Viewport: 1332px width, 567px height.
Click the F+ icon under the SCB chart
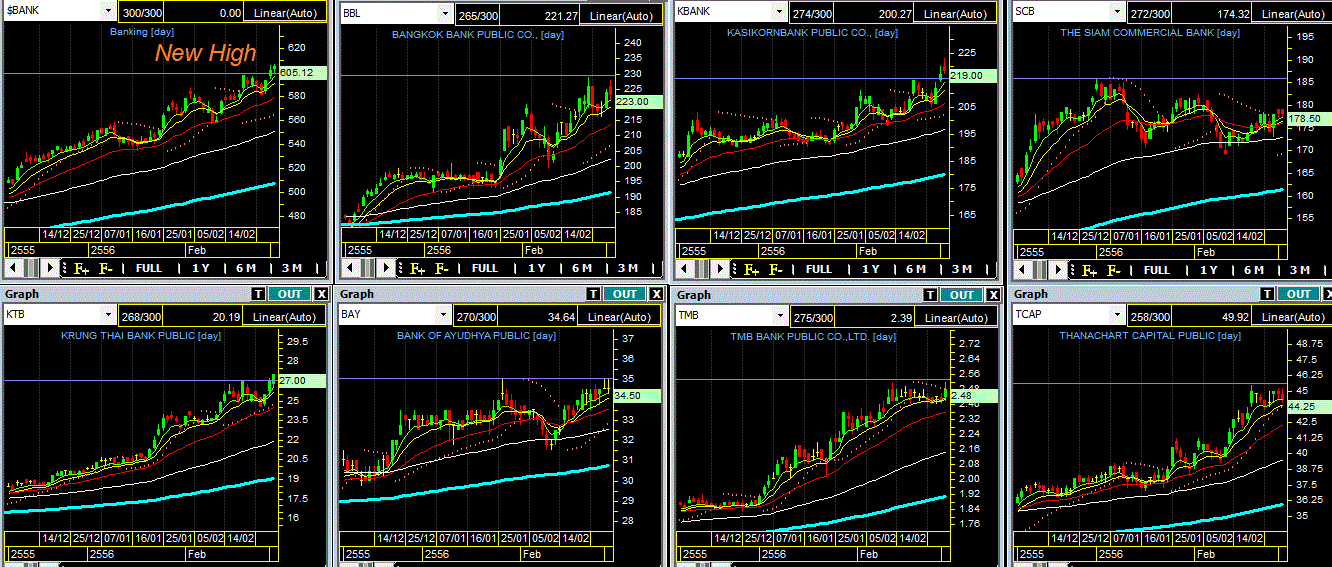[x=1089, y=269]
